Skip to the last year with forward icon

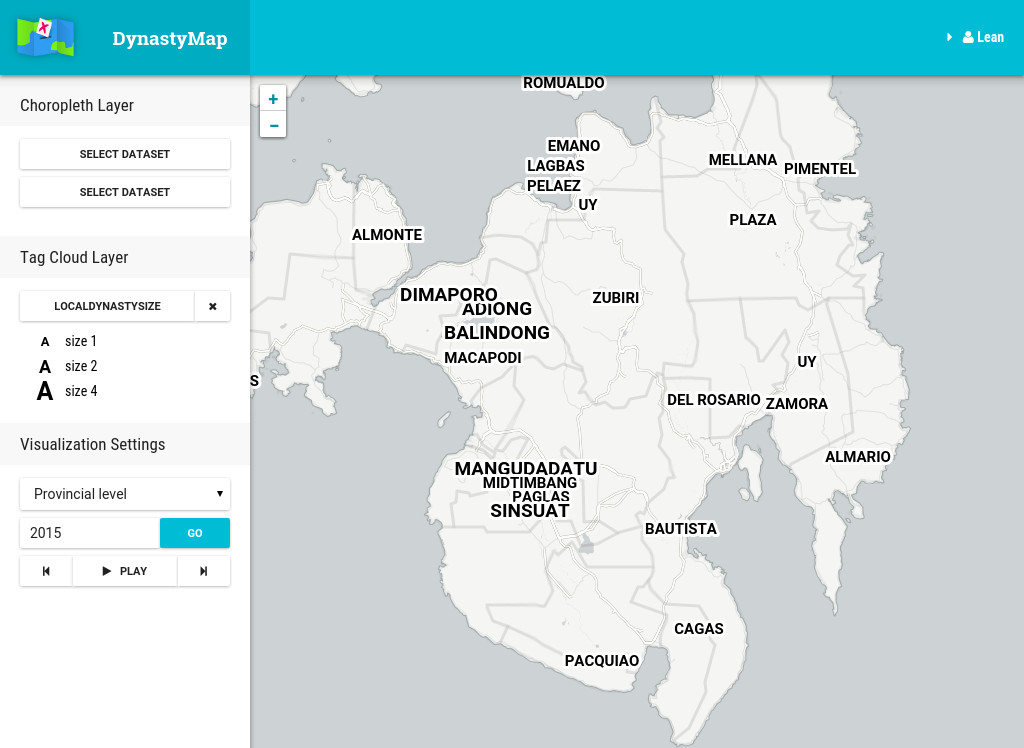203,570
